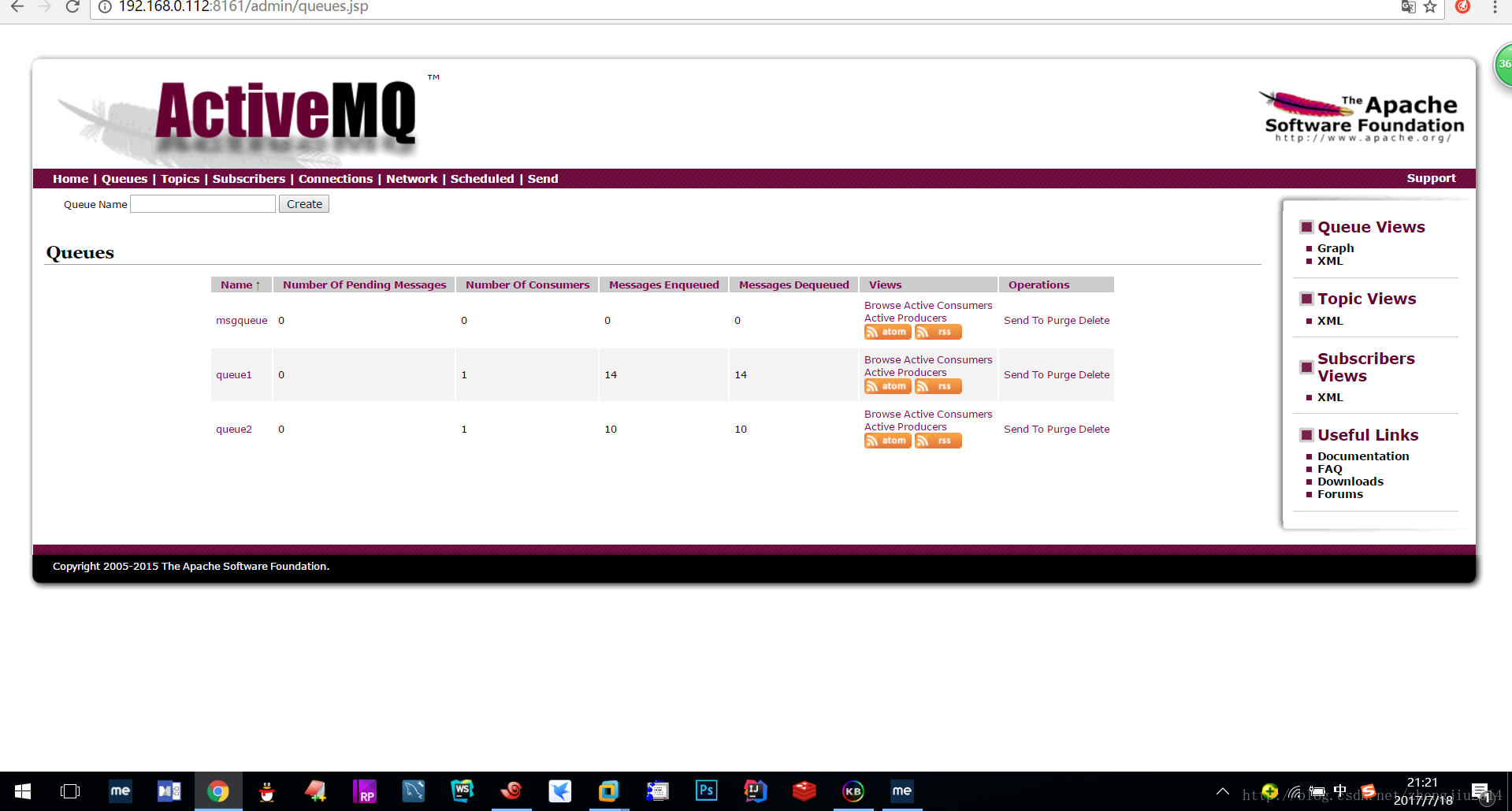The image size is (1512, 811).
Task: Open WebStorm from the taskbar
Action: (462, 791)
